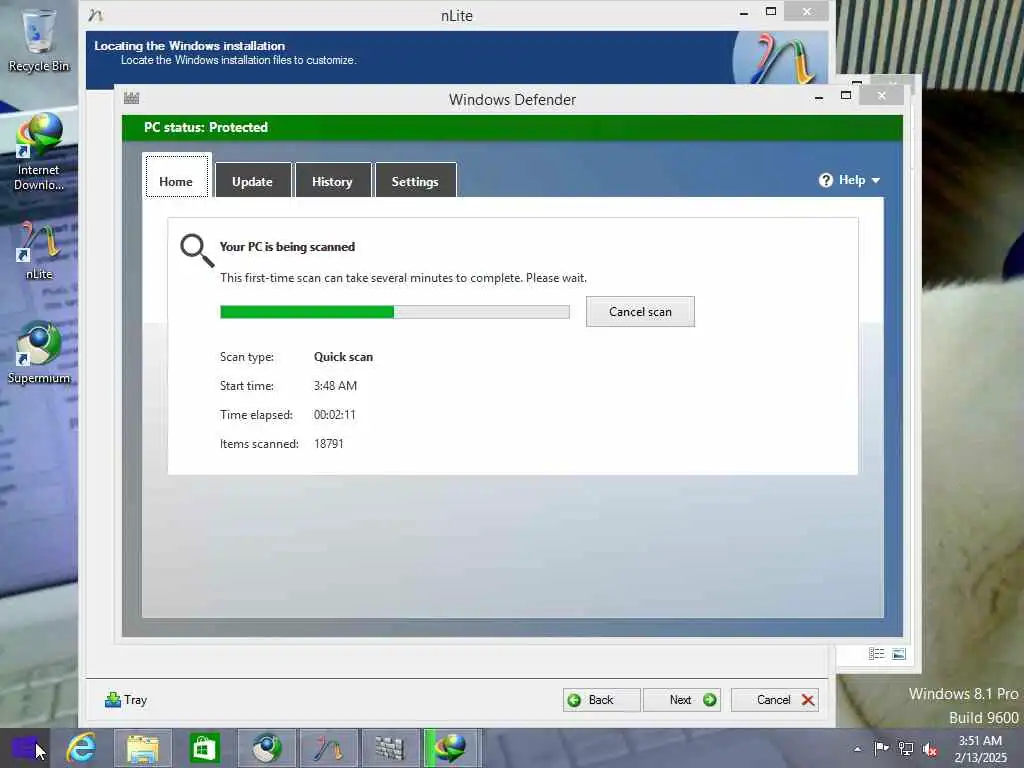Close the Windows Defender window

(882, 96)
